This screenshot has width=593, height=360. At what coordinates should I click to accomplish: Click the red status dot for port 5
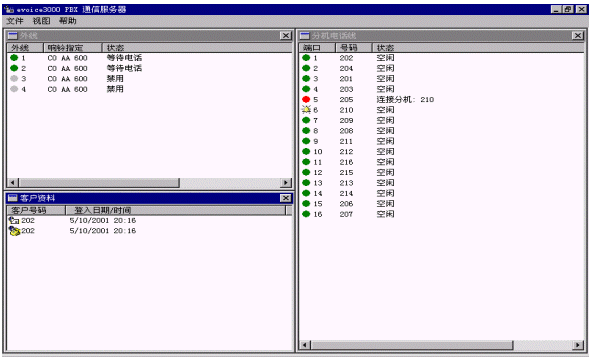306,99
